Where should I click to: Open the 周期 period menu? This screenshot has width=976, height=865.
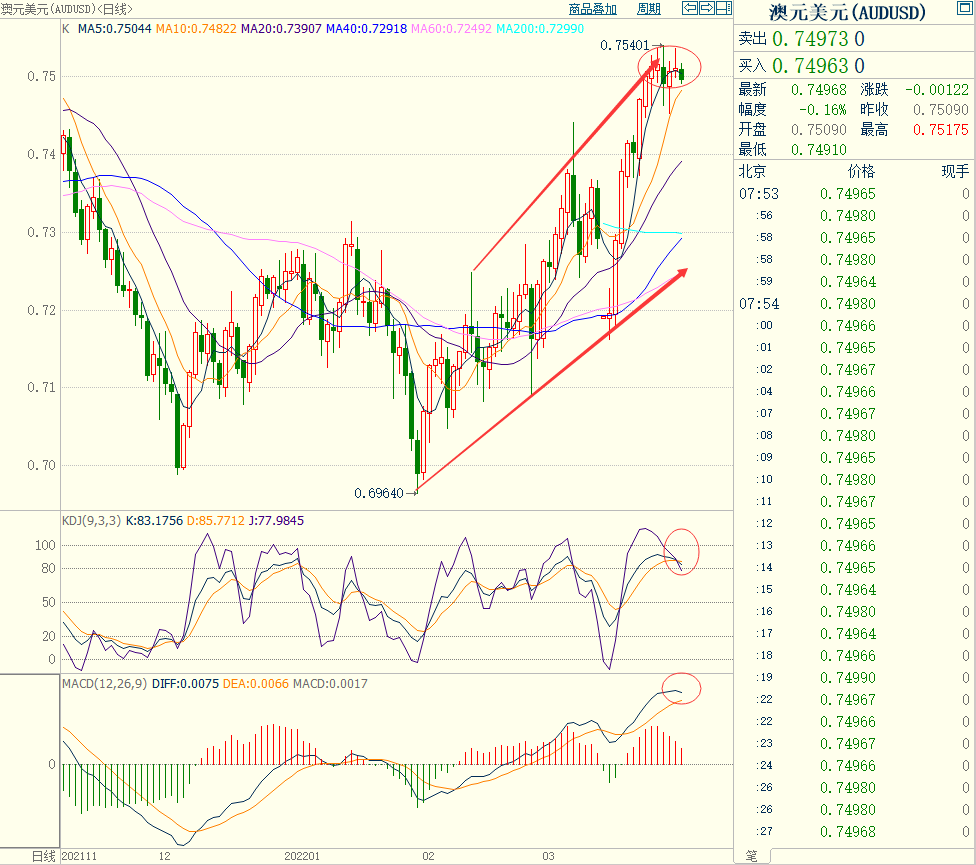tap(648, 9)
